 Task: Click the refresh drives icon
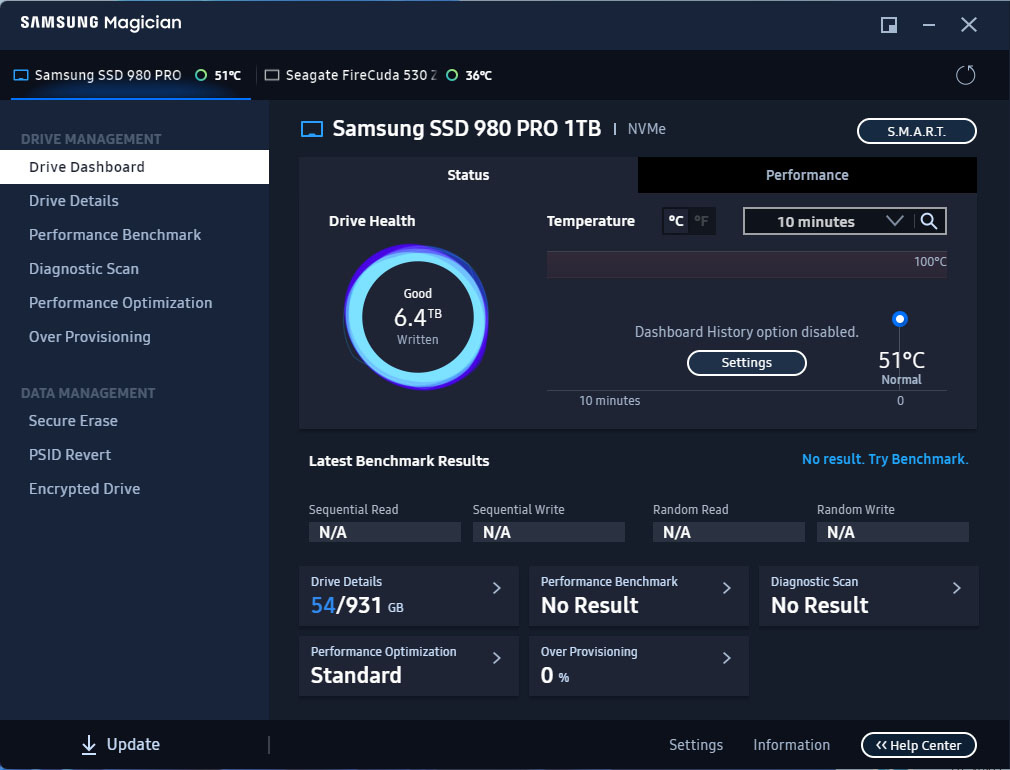965,75
